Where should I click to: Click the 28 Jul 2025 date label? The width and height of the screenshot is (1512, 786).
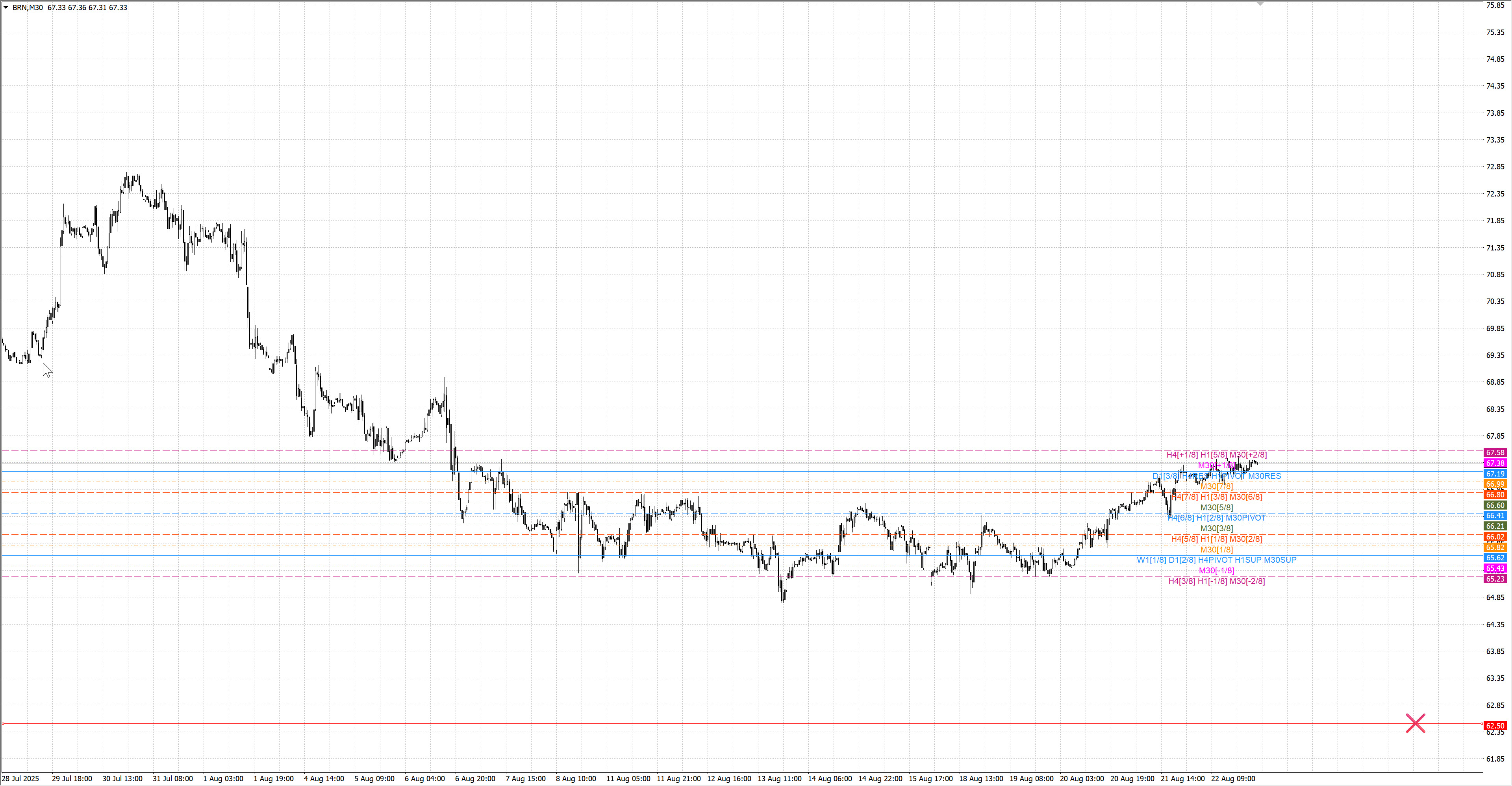[20, 779]
